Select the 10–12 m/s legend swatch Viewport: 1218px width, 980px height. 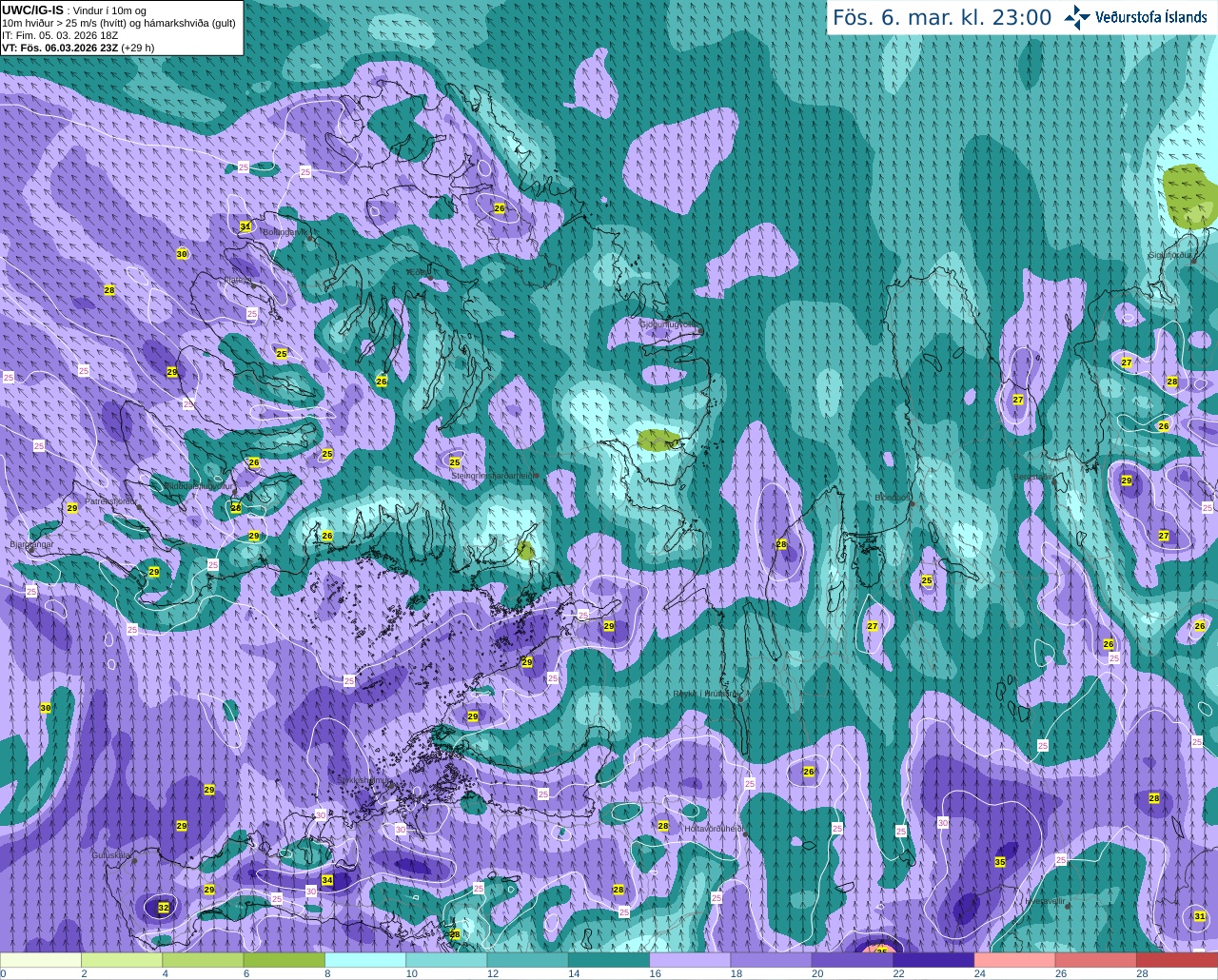(446, 960)
